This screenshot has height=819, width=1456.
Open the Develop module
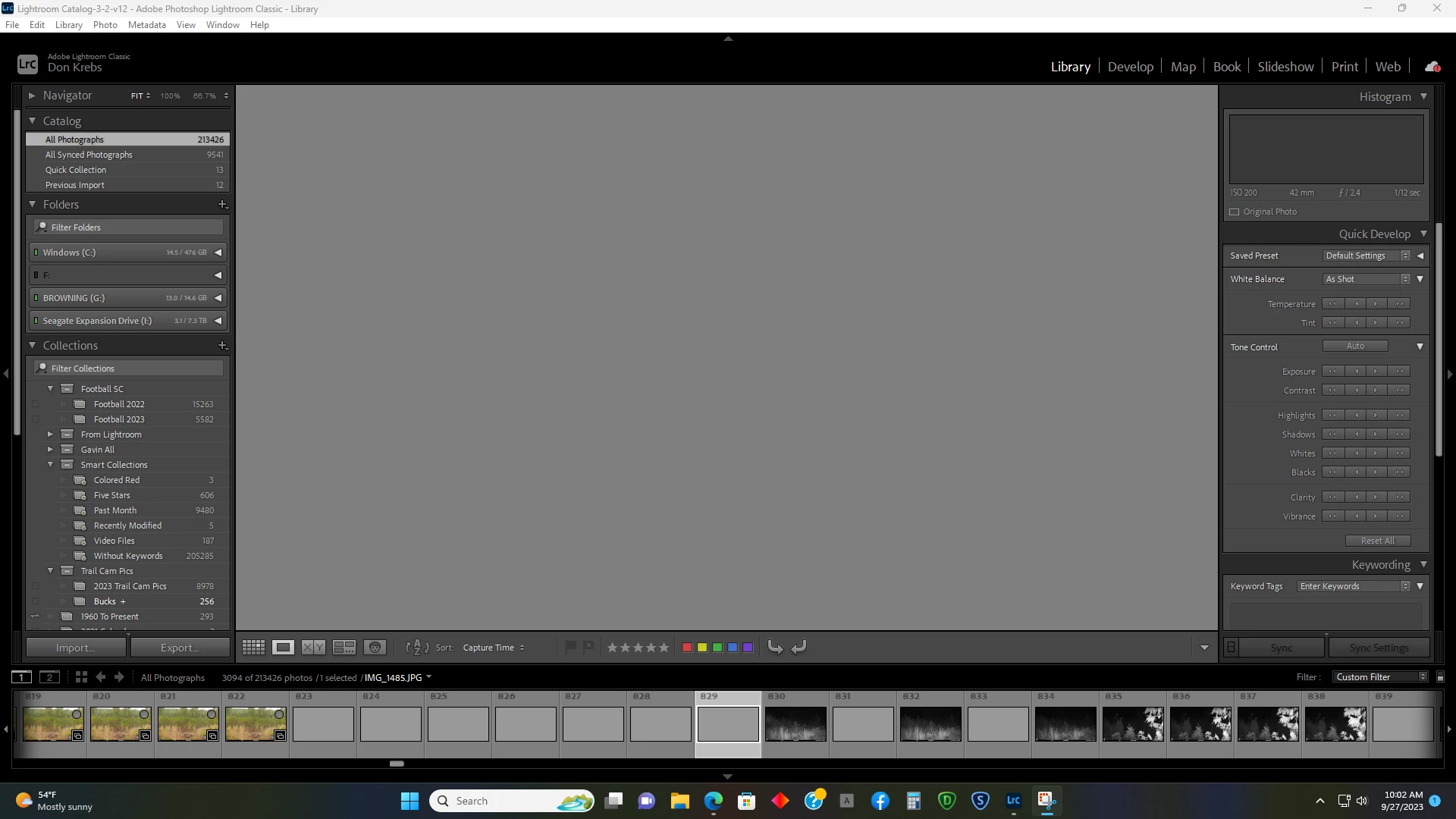[x=1130, y=67]
